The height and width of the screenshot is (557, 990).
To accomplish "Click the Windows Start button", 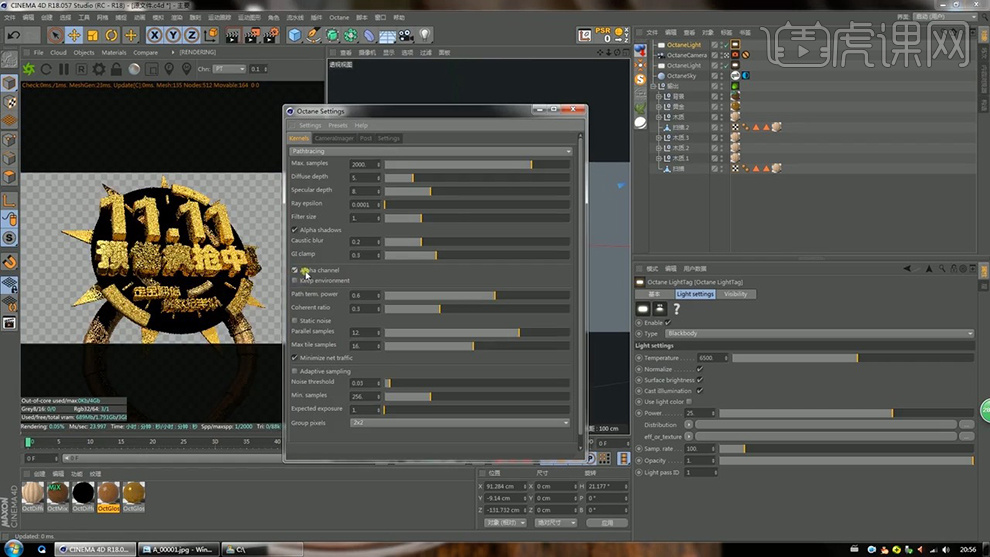I will (13, 549).
